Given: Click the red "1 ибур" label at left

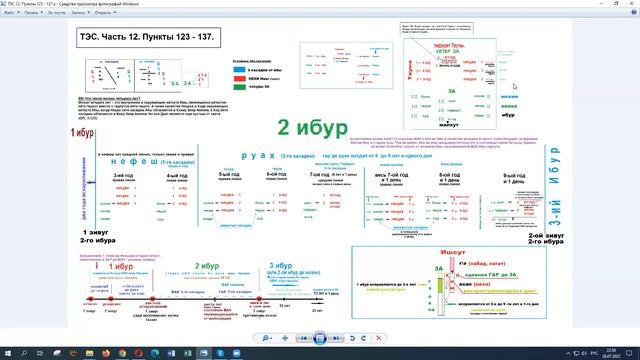Looking at the screenshot, I should coord(82,133).
